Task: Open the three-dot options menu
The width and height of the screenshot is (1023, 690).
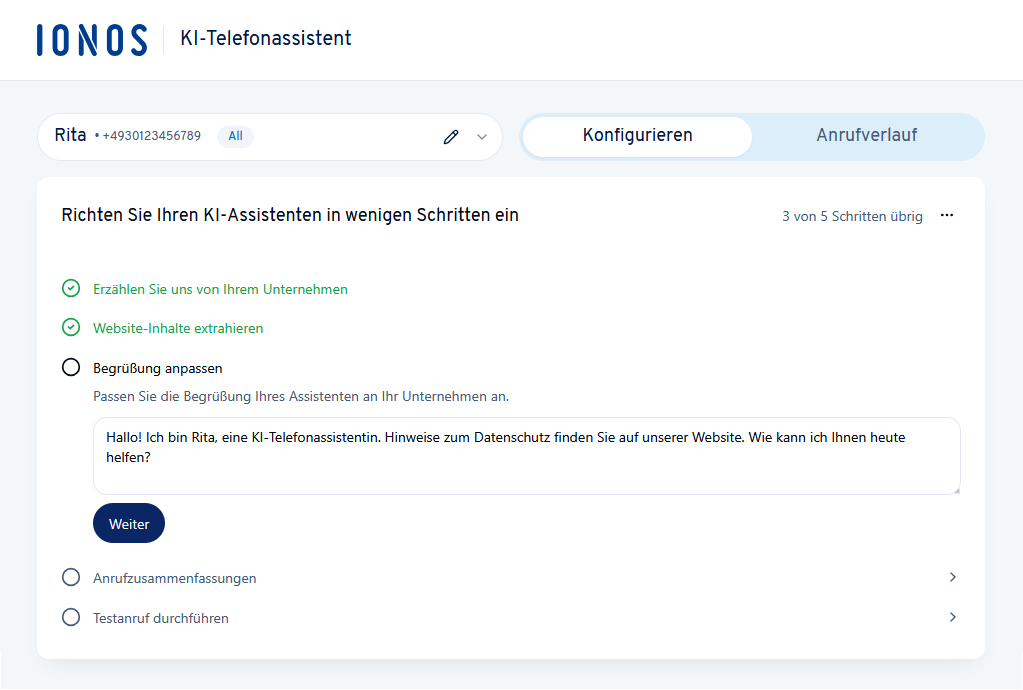Action: tap(947, 215)
